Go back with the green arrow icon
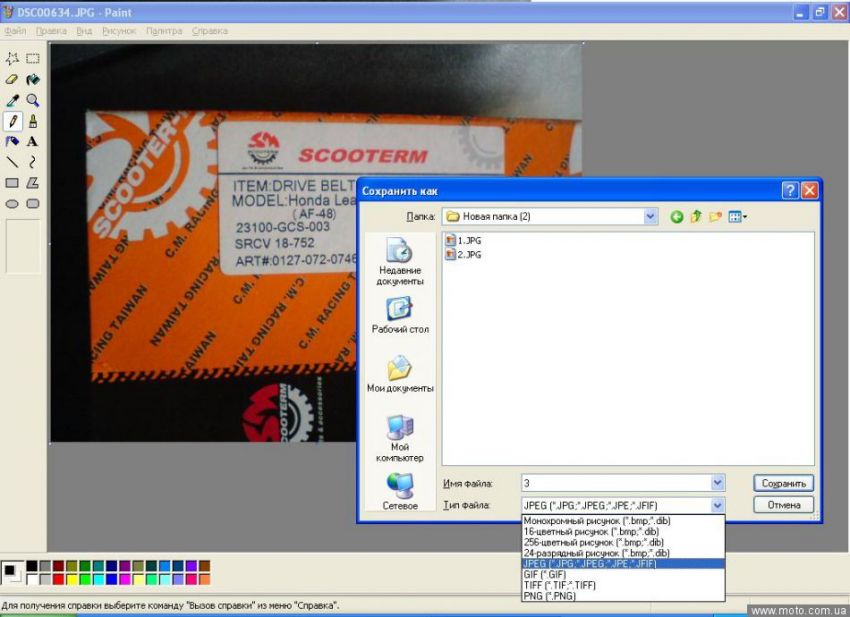This screenshot has width=850, height=617. 677,217
